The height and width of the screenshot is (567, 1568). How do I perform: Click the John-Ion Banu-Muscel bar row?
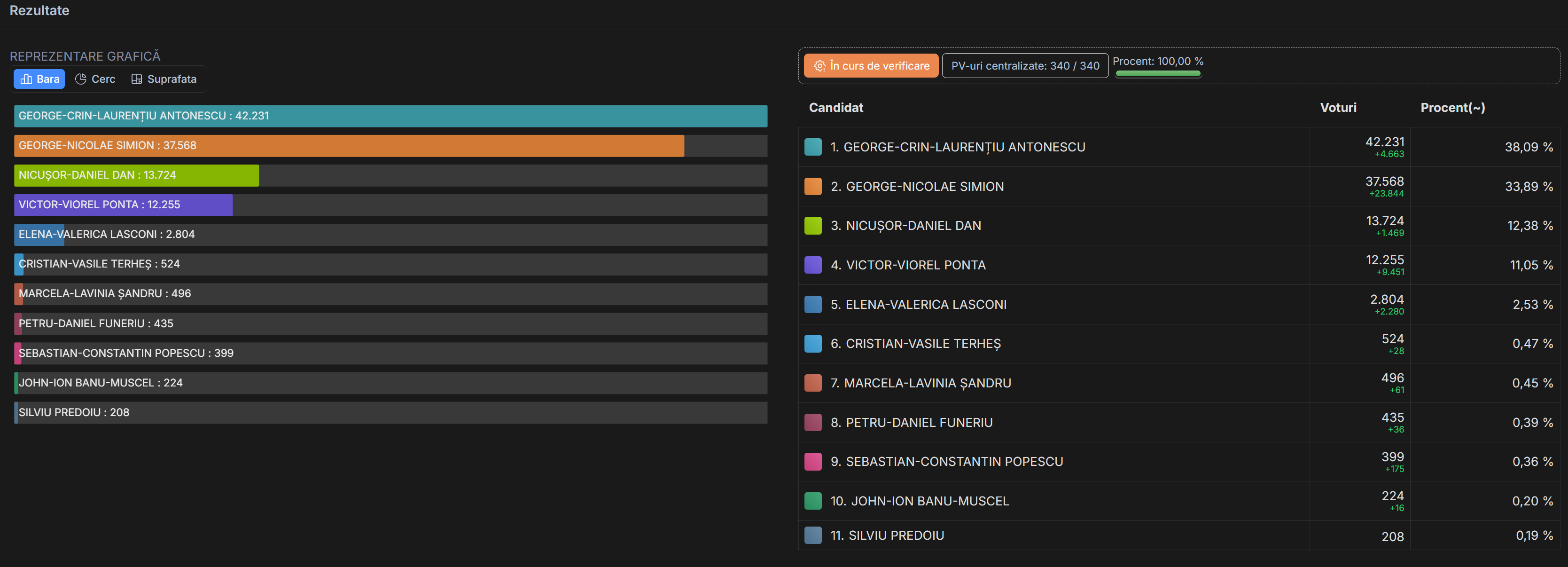point(391,383)
